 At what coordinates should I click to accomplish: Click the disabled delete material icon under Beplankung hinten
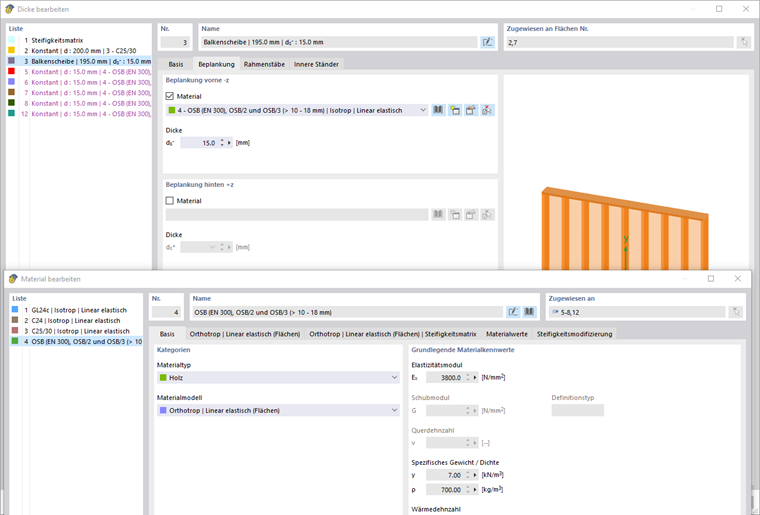(x=487, y=214)
